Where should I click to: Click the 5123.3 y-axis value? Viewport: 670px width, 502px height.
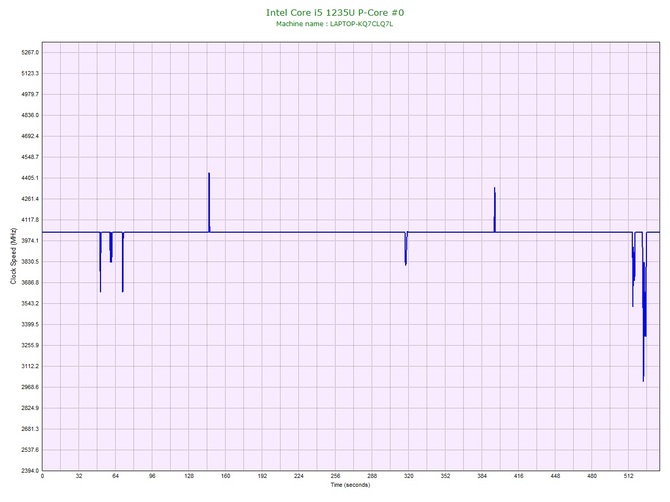pyautogui.click(x=30, y=73)
